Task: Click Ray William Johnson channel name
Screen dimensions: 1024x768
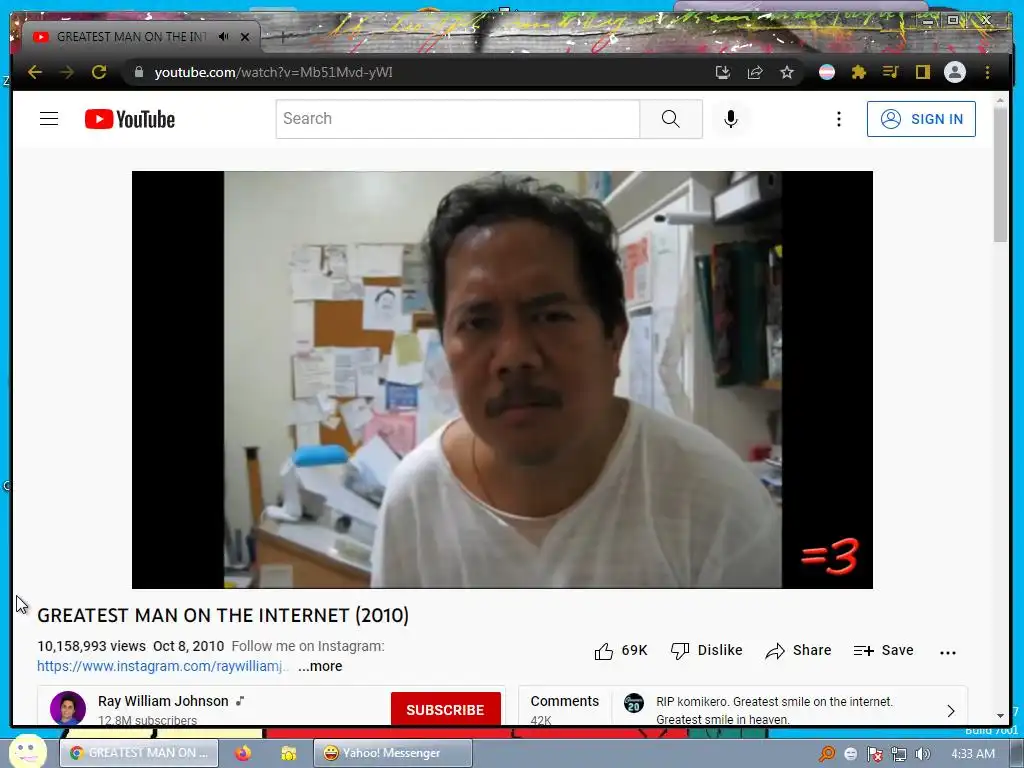Action: coord(163,701)
